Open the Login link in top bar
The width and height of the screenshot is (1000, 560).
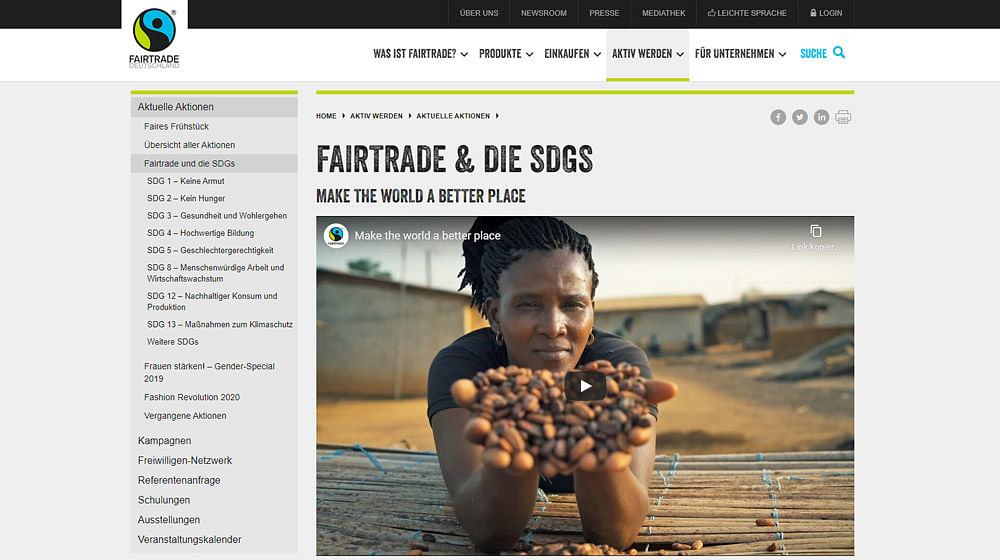[826, 13]
